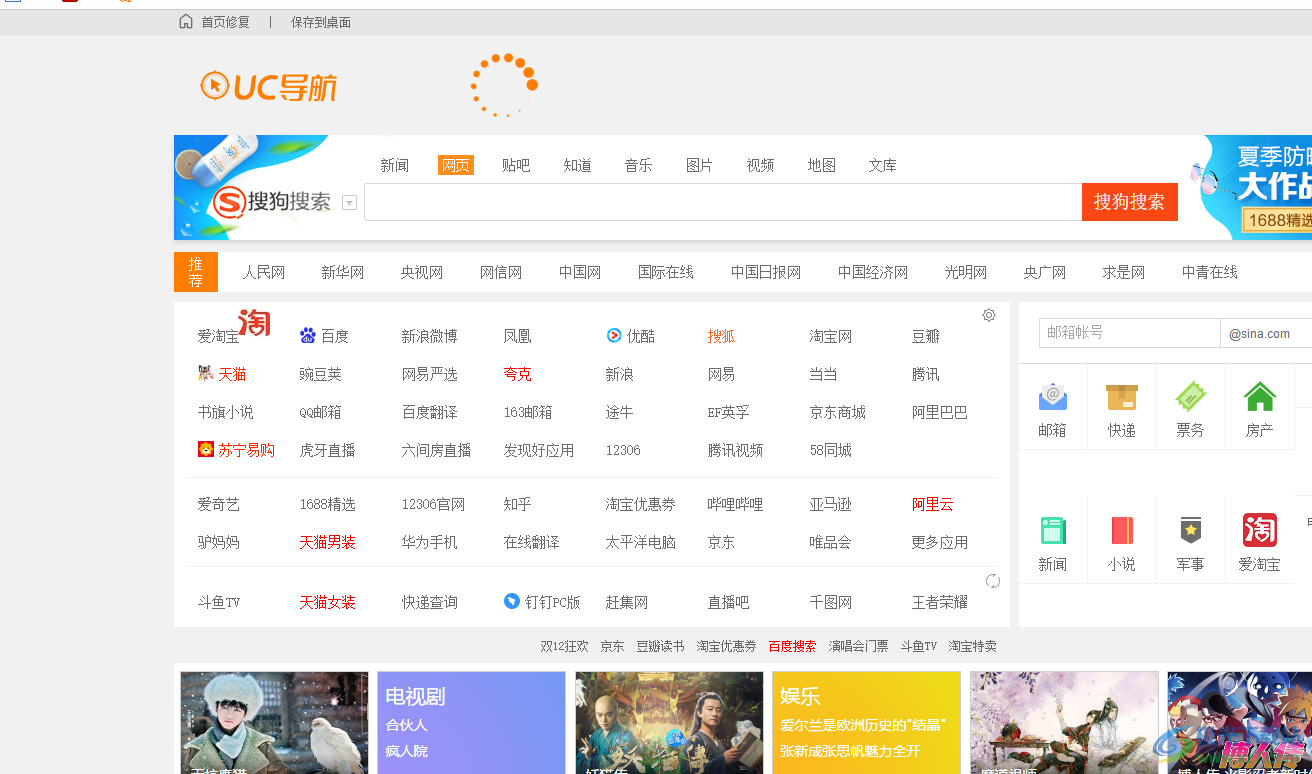Select the 新闻 search tab
This screenshot has width=1312, height=774.
(394, 166)
